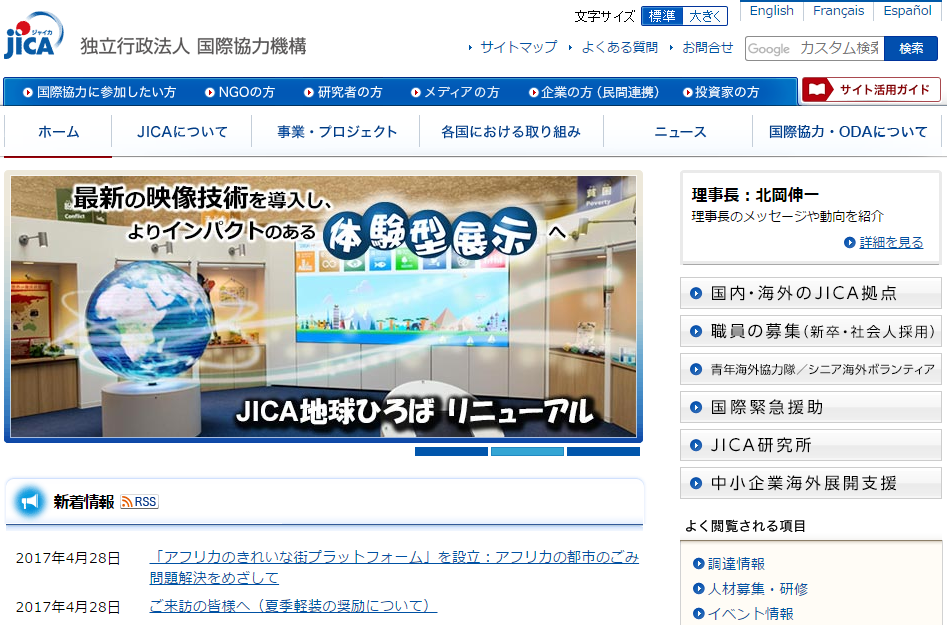
Task: Open 企業の方（民間連携） section
Action: 594,92
